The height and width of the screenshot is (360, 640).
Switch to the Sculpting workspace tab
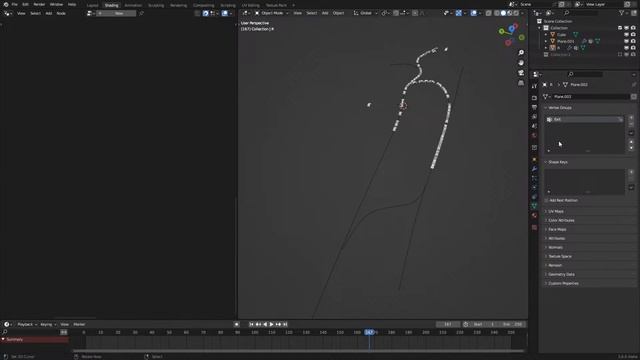(156, 5)
